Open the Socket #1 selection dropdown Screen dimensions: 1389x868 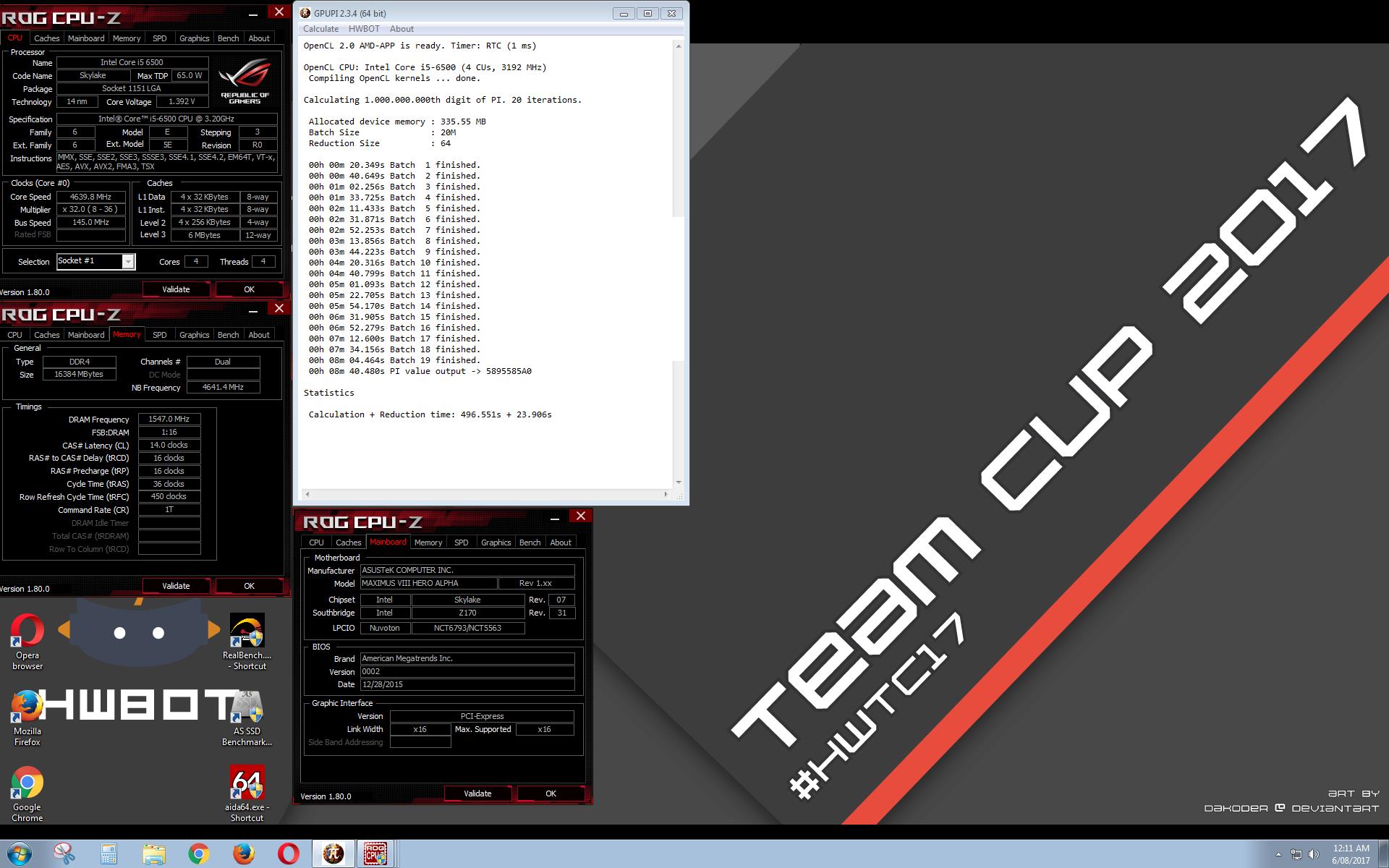click(128, 262)
